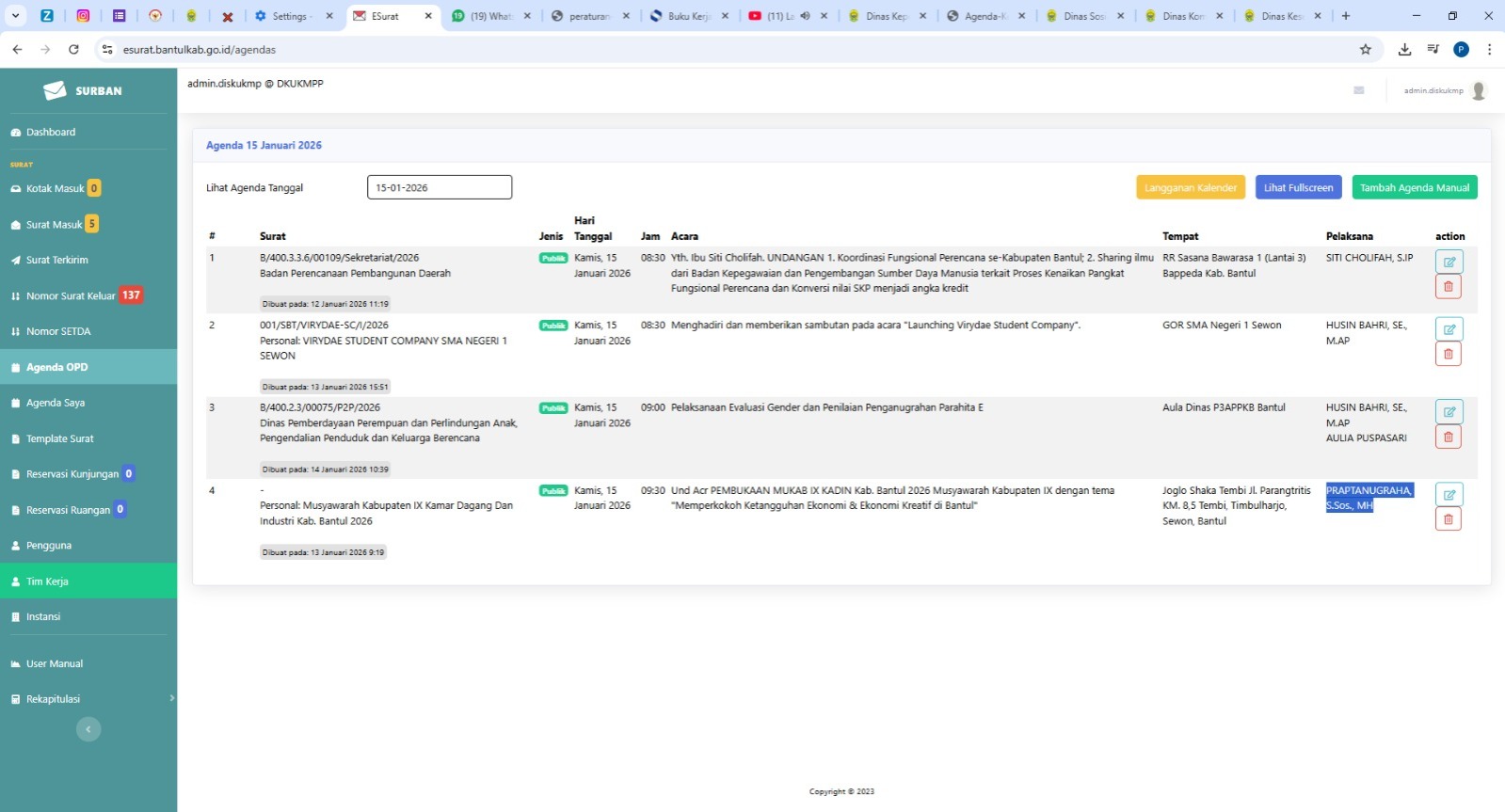Open Dashboard from the sidebar
Image resolution: width=1505 pixels, height=812 pixels.
pyautogui.click(x=51, y=133)
